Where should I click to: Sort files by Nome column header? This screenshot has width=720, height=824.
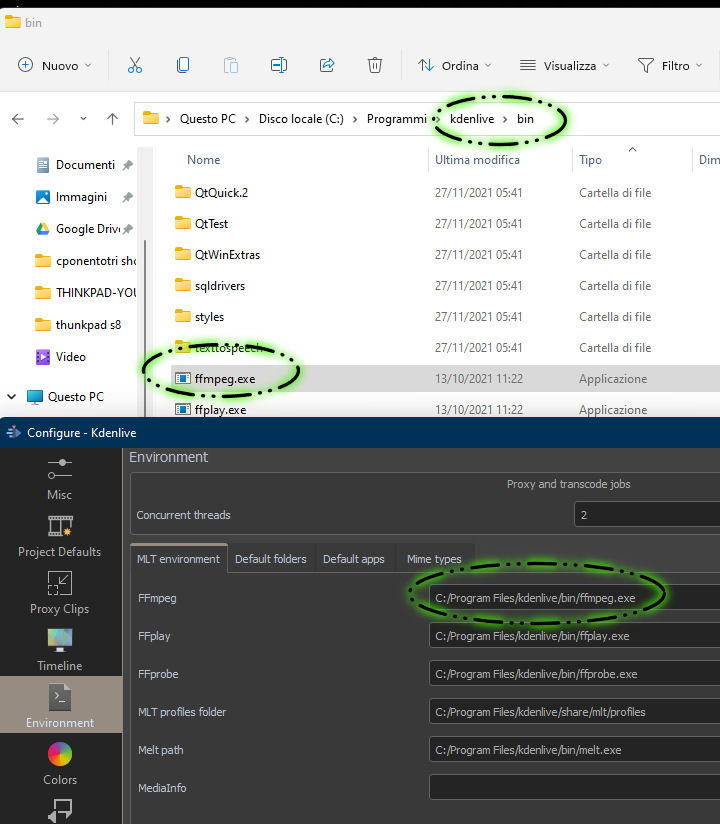[203, 160]
